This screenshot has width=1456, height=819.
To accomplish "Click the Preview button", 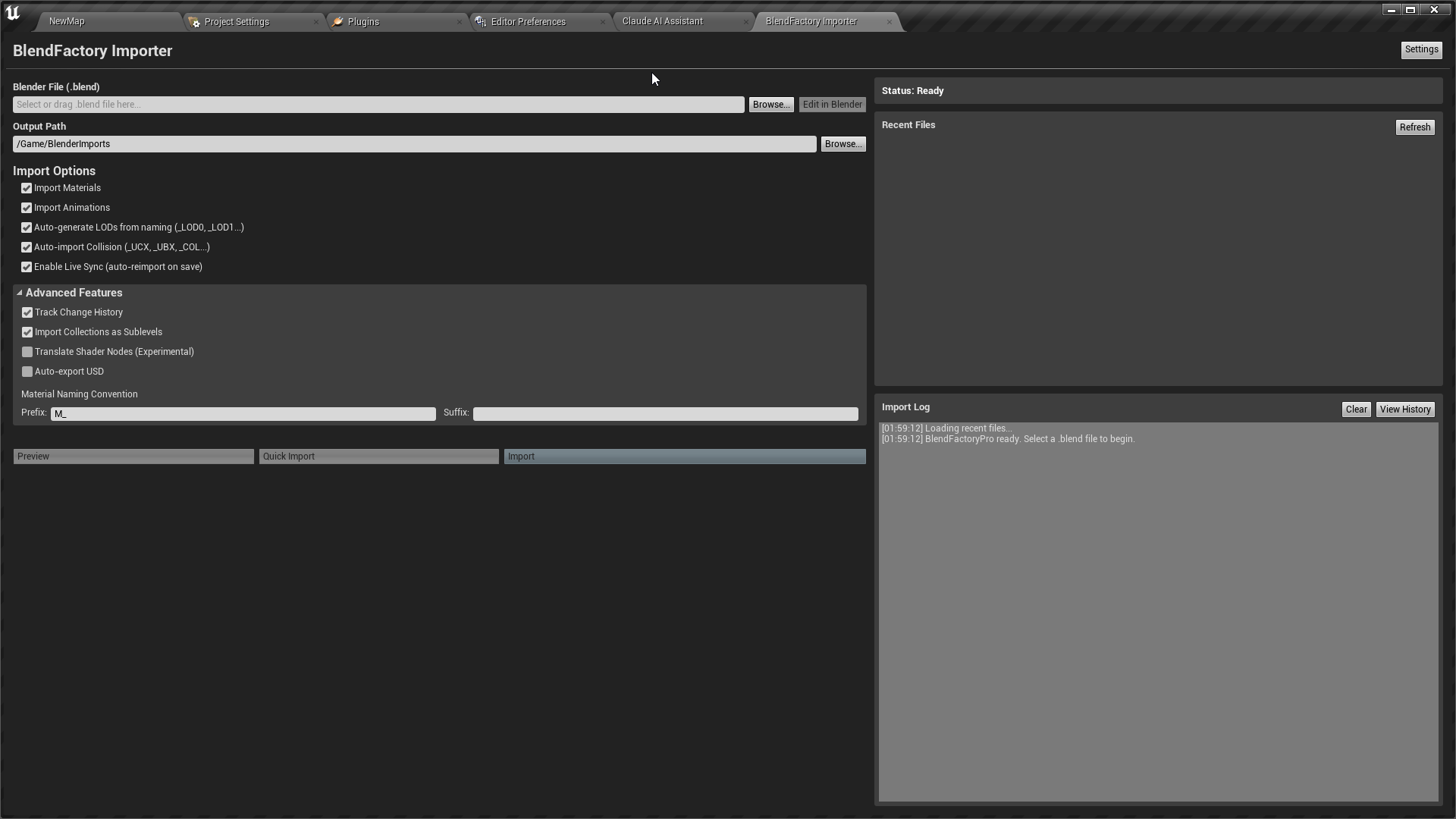I will pos(133,457).
